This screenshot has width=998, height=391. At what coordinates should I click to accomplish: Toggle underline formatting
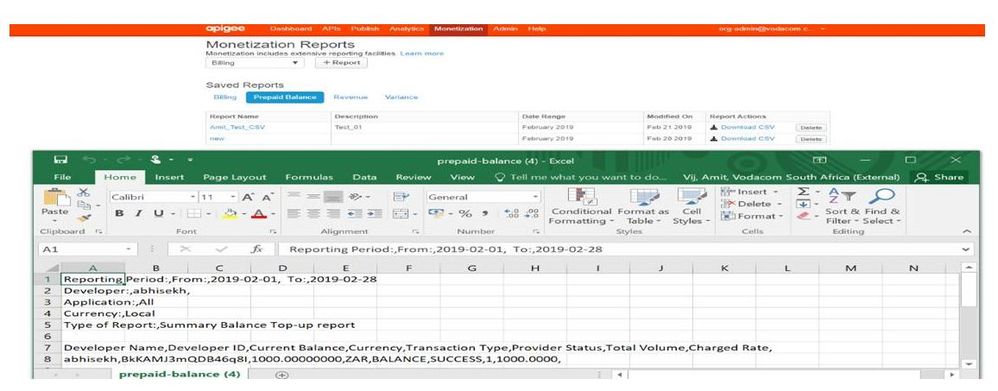coord(157,214)
